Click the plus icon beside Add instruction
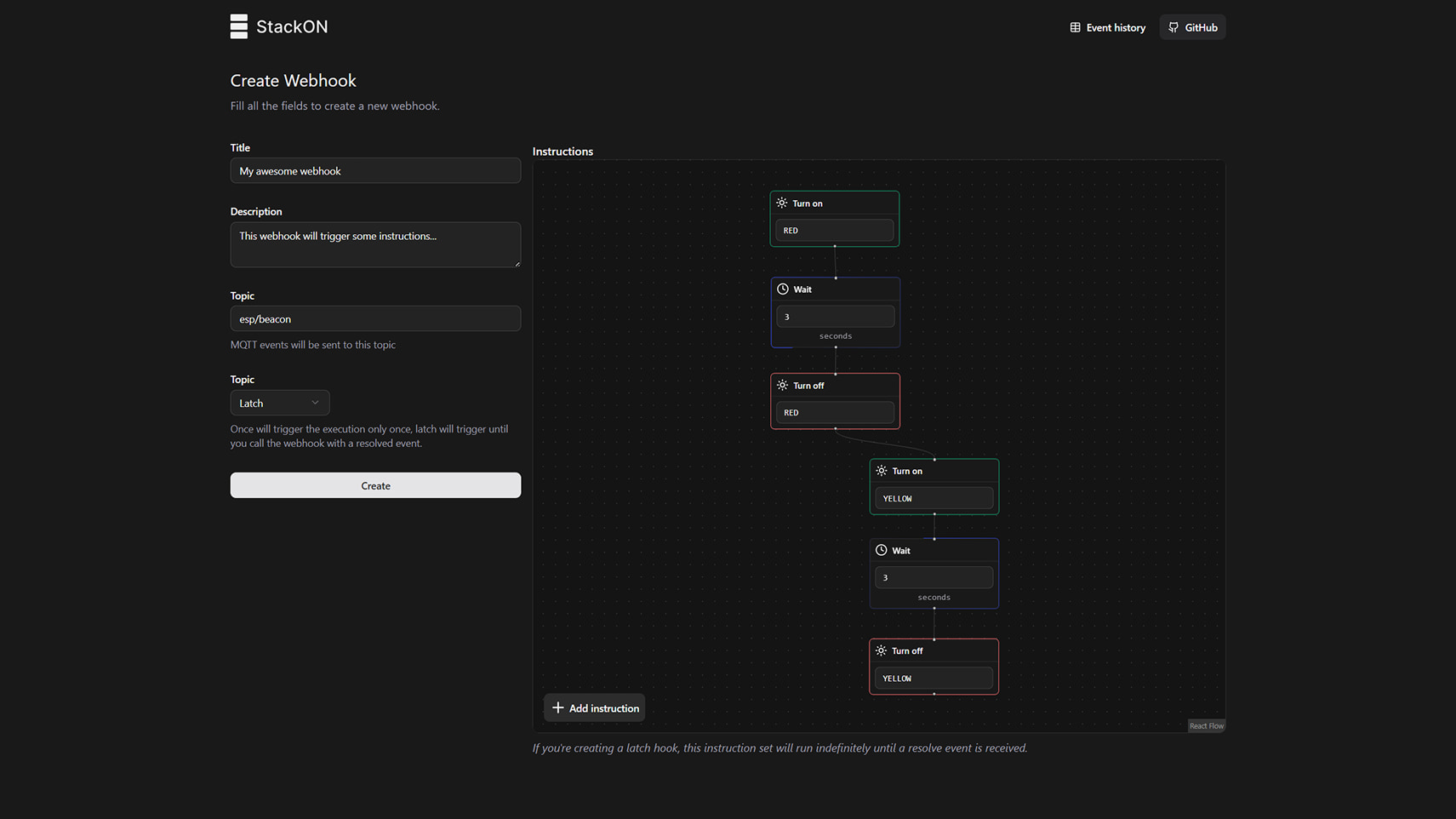The image size is (1456, 819). [x=558, y=708]
